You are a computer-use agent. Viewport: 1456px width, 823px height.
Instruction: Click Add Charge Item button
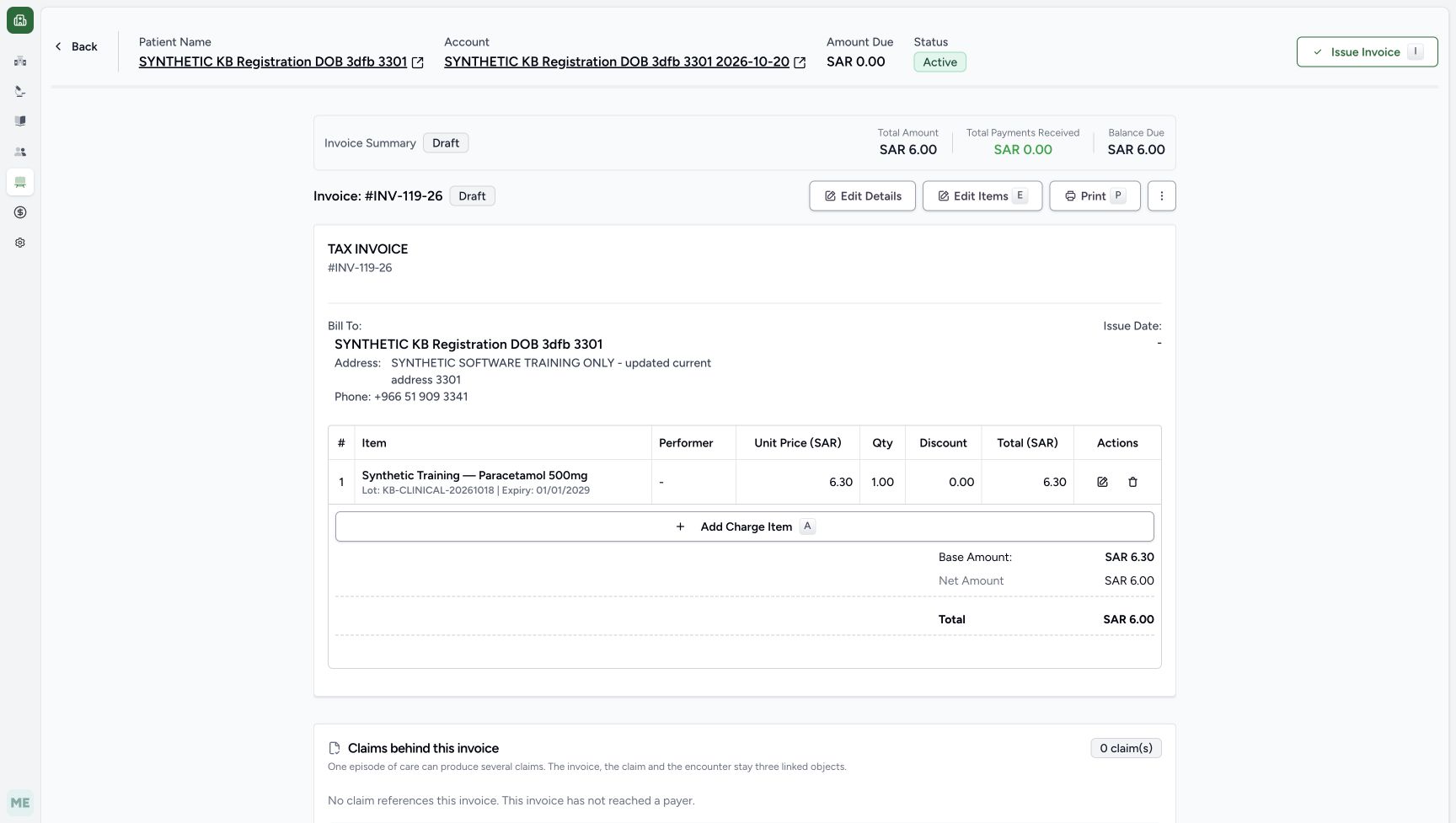tap(745, 526)
